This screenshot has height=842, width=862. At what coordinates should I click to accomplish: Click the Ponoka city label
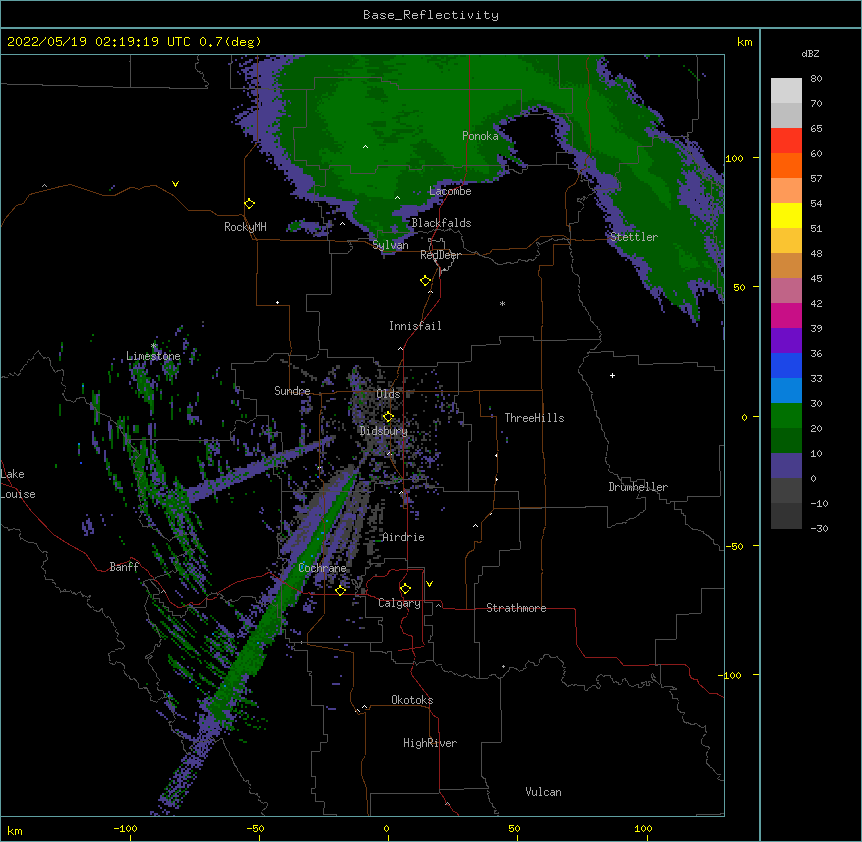(x=480, y=136)
